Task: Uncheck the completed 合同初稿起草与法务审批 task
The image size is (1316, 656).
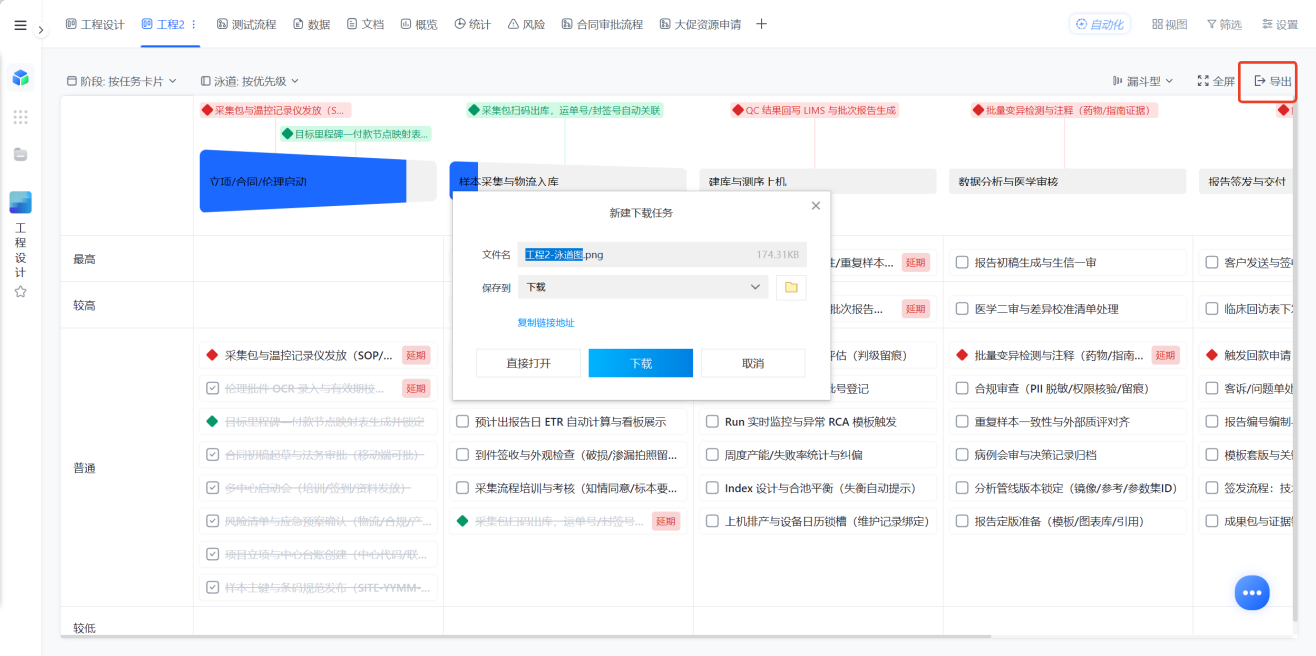Action: click(x=212, y=455)
